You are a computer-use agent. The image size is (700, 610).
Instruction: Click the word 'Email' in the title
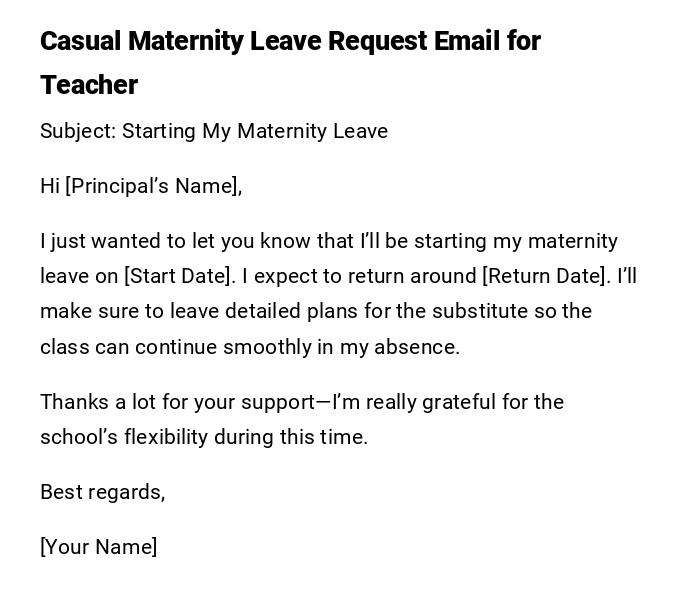click(x=471, y=41)
